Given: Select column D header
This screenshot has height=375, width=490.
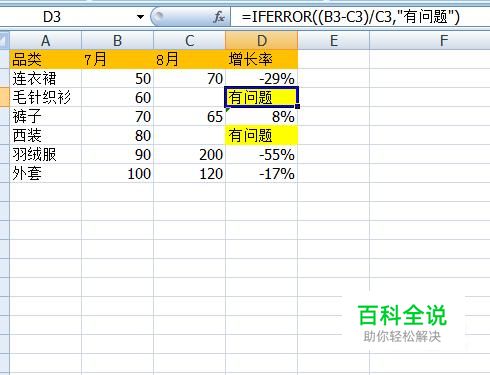Looking at the screenshot, I should click(x=262, y=41).
